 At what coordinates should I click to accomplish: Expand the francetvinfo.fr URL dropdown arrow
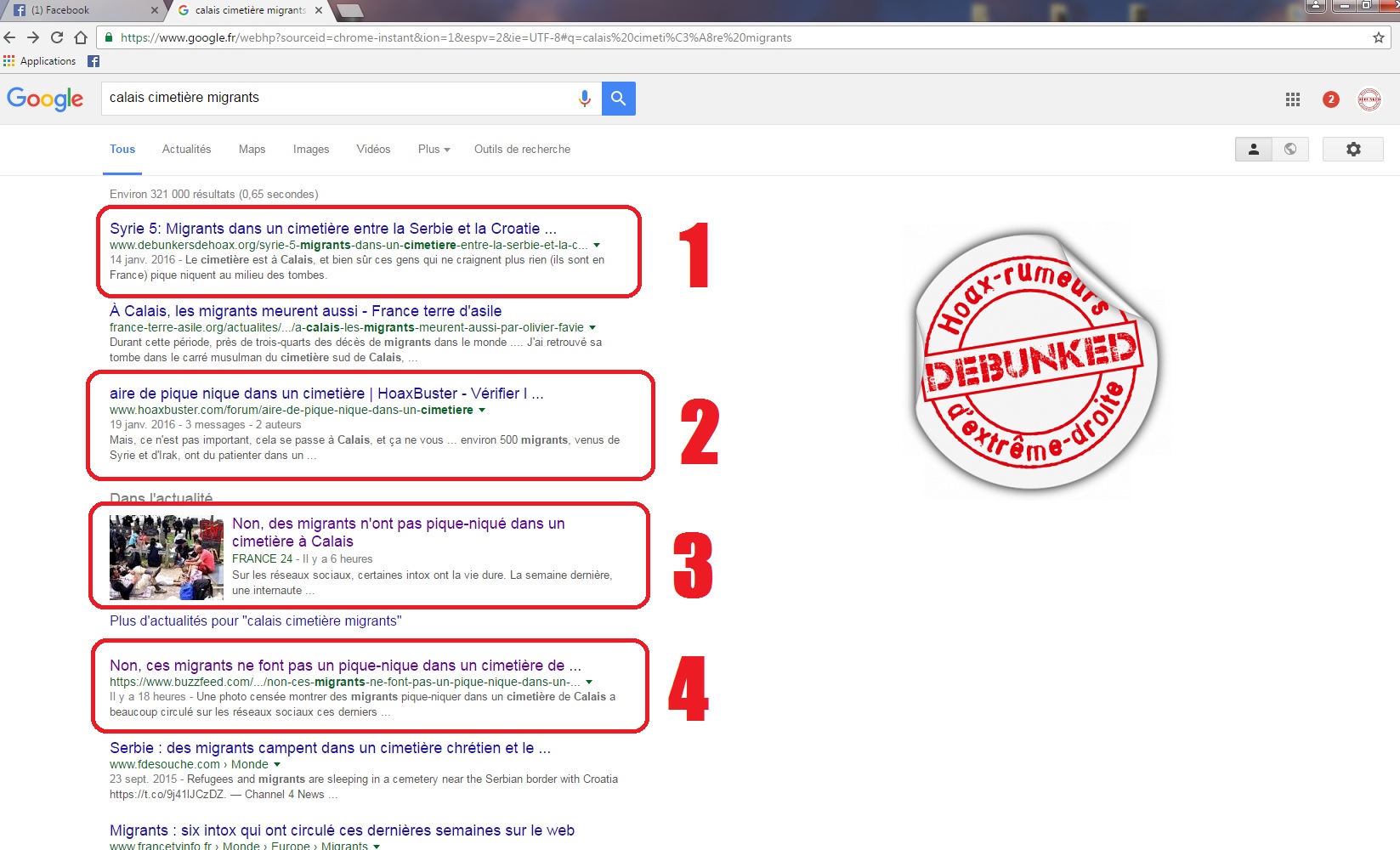[377, 846]
